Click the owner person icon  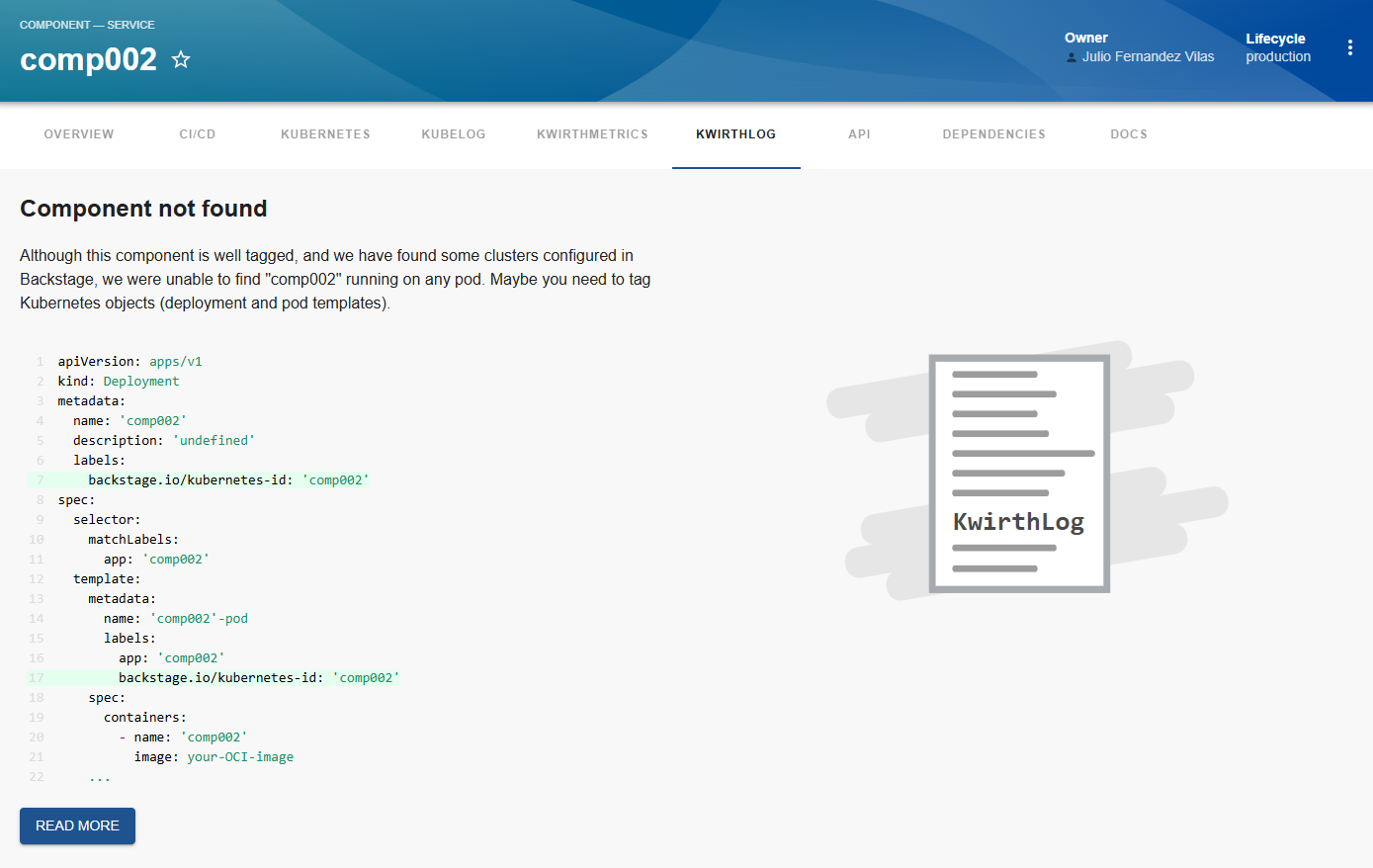[1072, 57]
